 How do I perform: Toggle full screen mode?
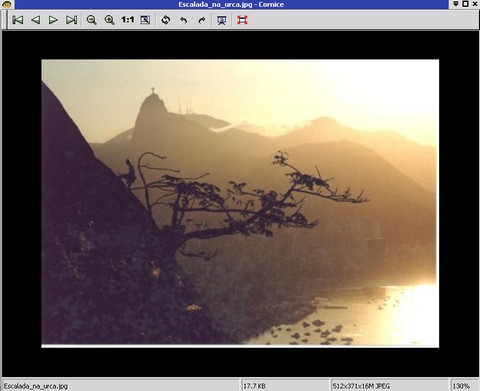242,20
